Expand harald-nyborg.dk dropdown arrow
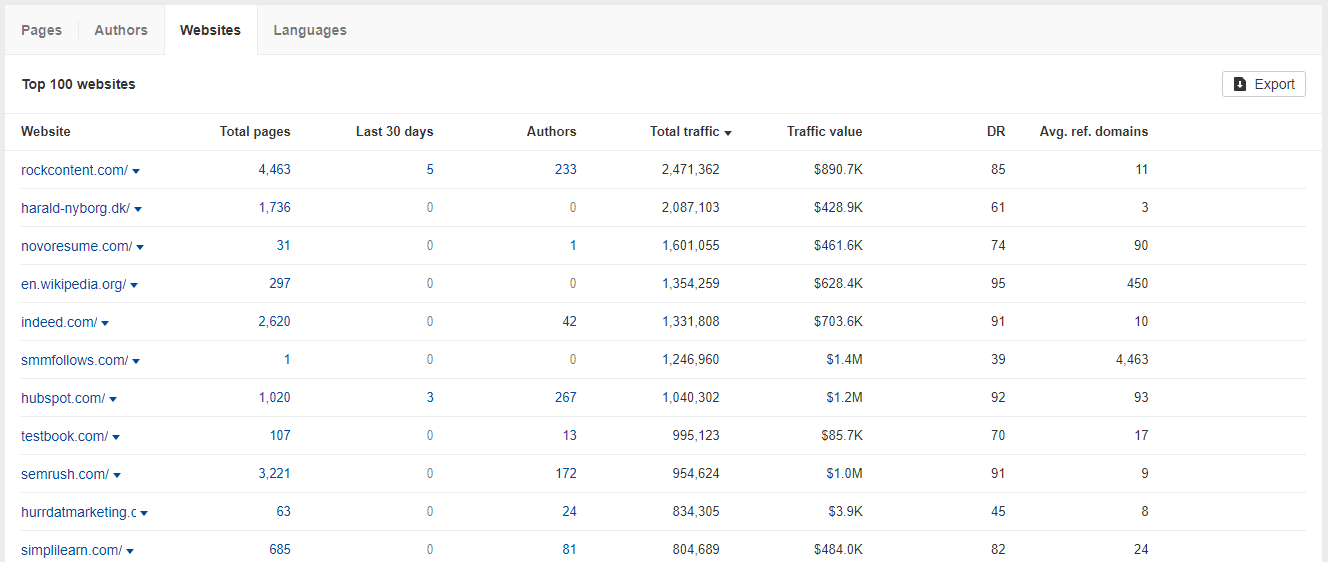Image resolution: width=1328 pixels, height=562 pixels. (138, 209)
